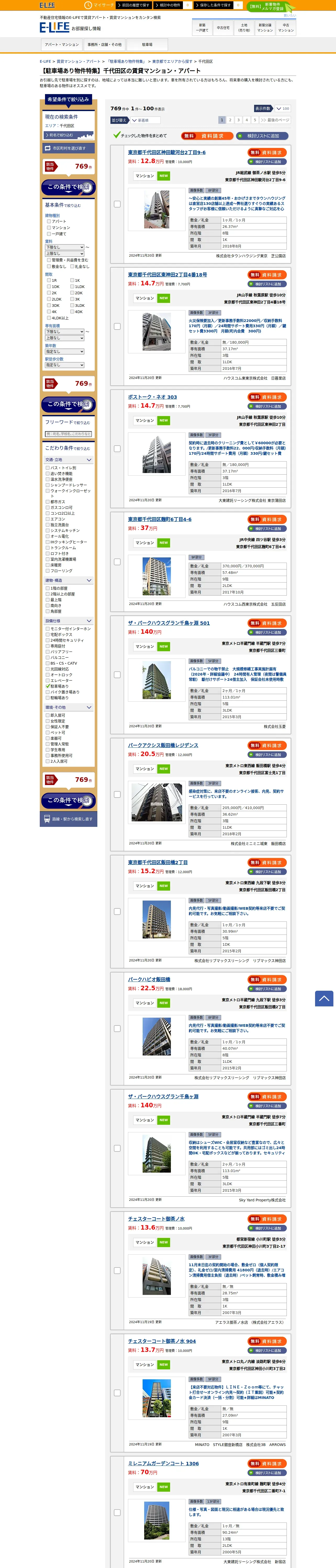Click the top この条件で検索 magnifier button
The width and height of the screenshot is (336, 1568).
tap(68, 187)
